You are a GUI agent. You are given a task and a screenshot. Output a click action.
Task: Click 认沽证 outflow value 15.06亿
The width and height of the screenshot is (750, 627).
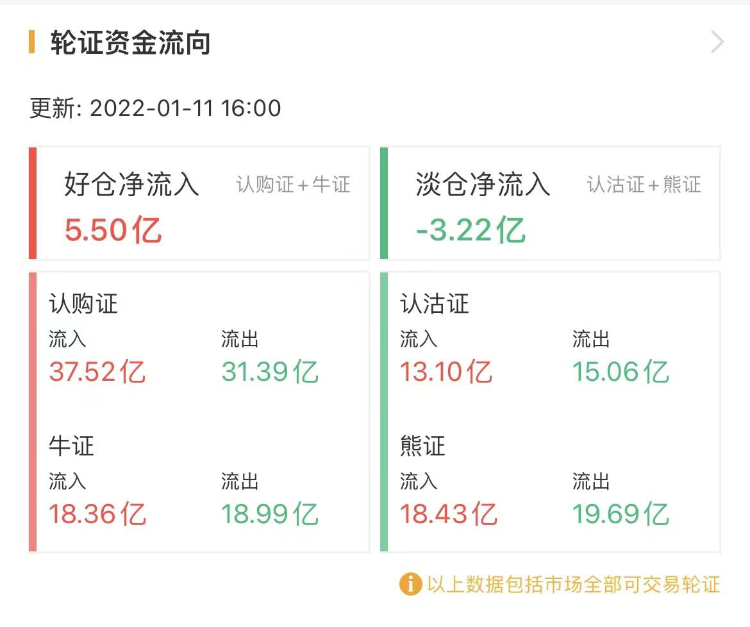[621, 372]
